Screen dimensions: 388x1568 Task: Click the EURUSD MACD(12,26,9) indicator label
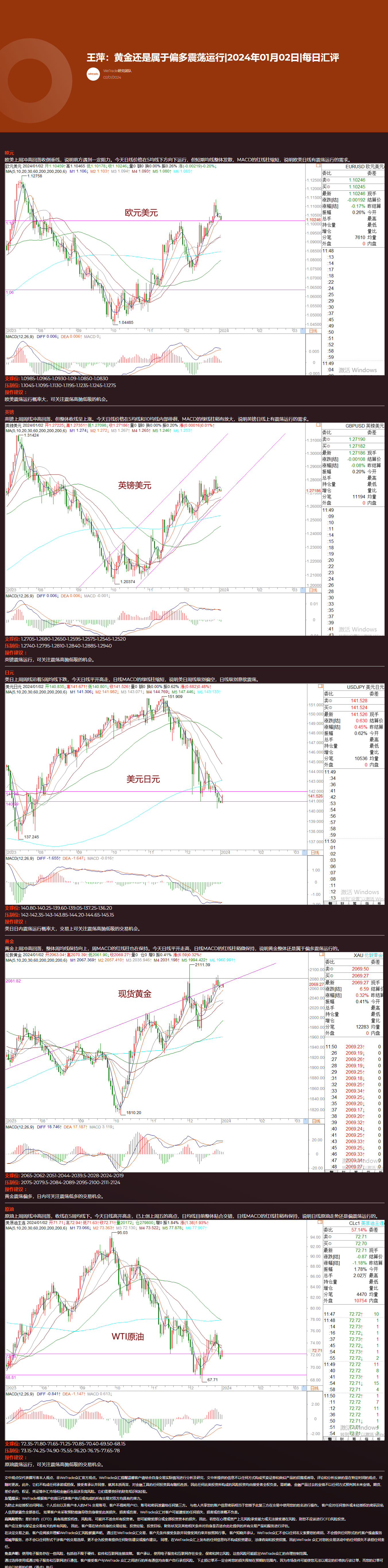[20, 337]
